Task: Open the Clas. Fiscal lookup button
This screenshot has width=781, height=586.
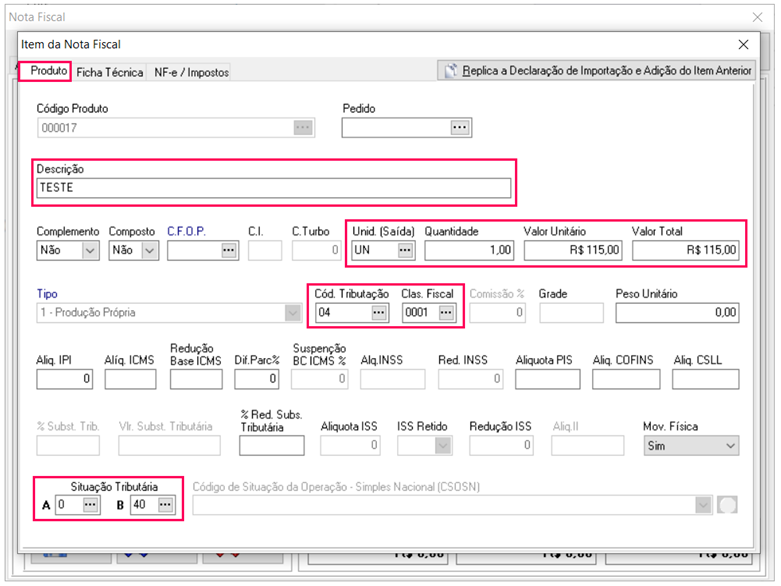Action: click(446, 313)
